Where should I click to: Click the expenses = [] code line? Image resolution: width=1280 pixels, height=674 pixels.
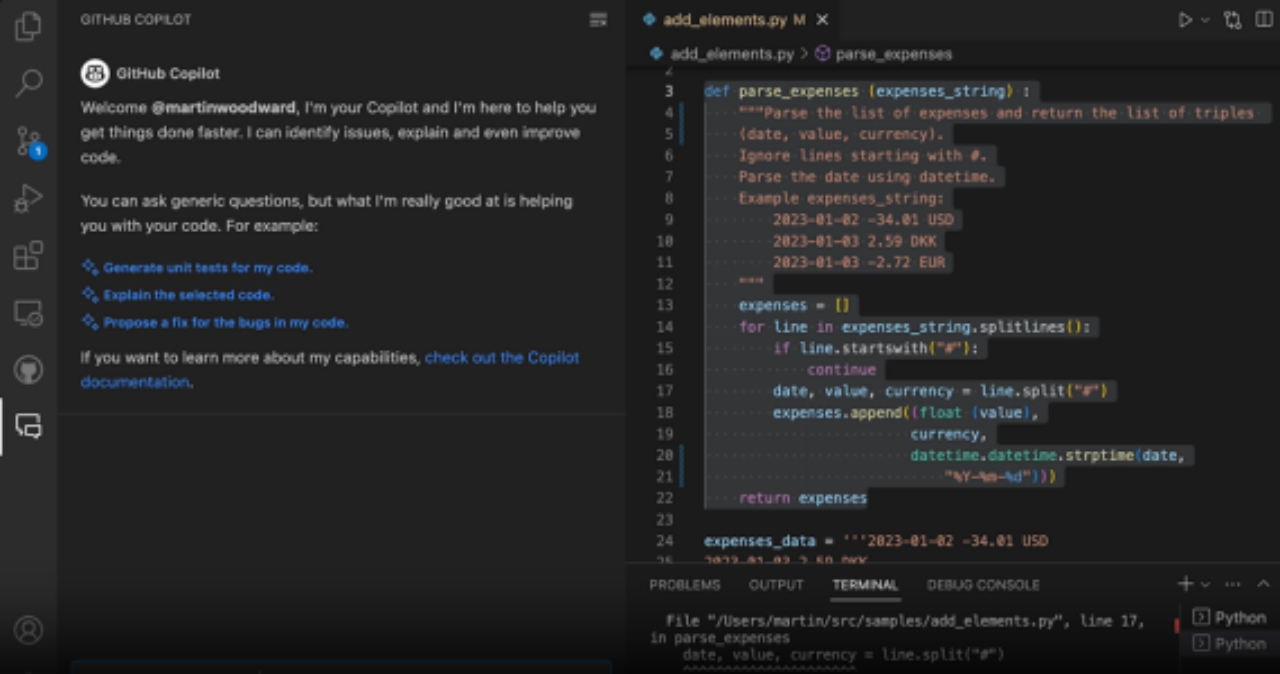click(x=794, y=305)
